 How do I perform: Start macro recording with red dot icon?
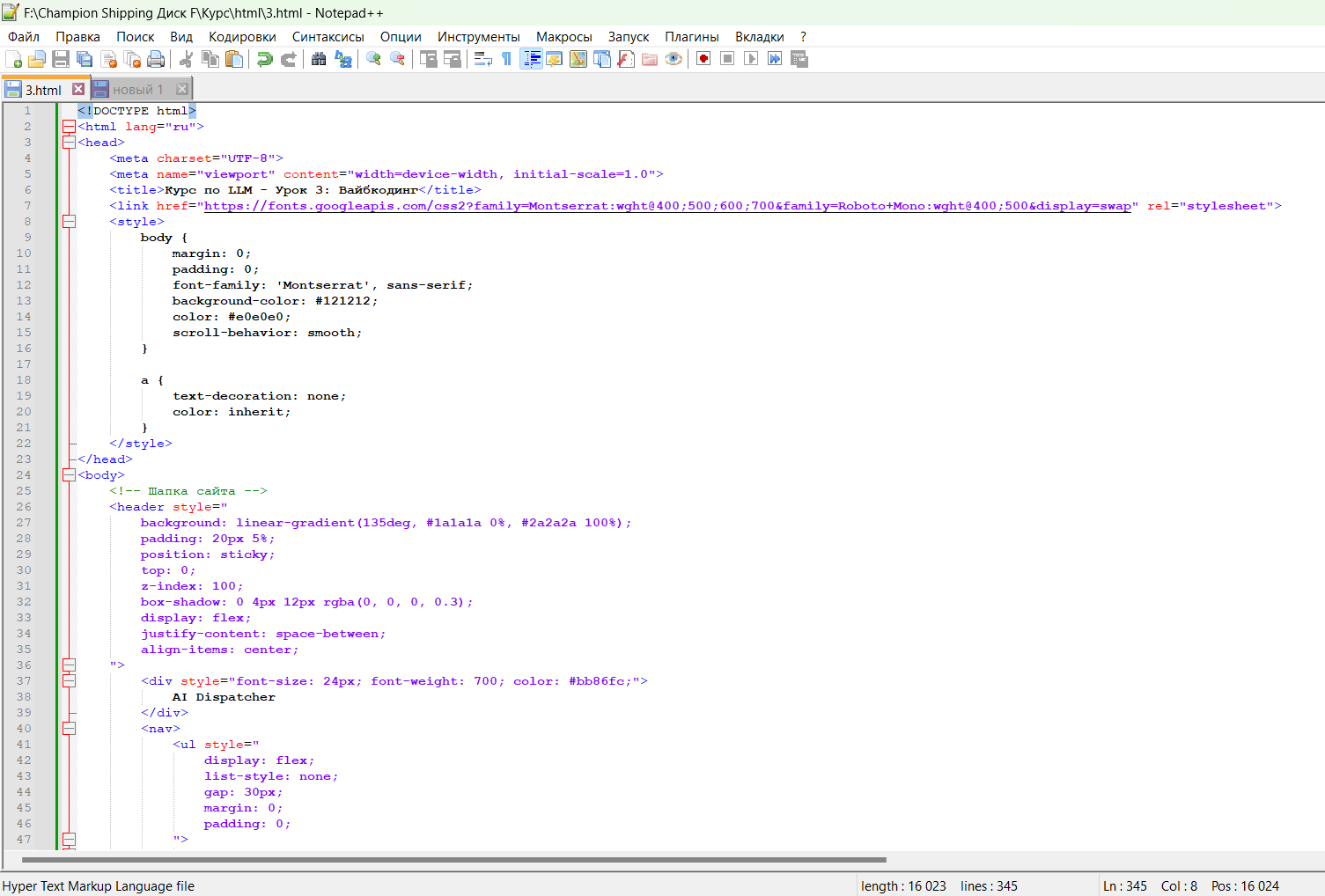703,59
